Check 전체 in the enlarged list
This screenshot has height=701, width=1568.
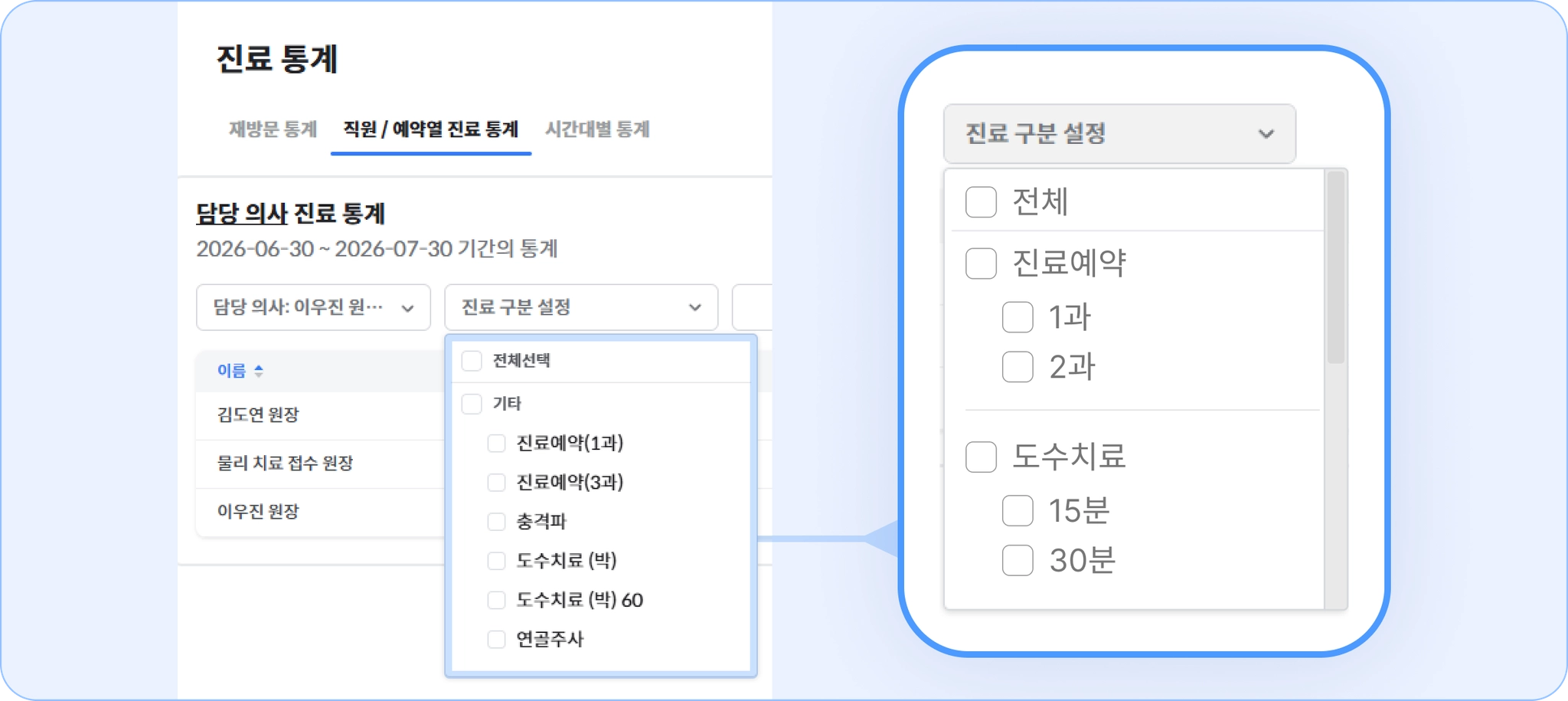[981, 202]
